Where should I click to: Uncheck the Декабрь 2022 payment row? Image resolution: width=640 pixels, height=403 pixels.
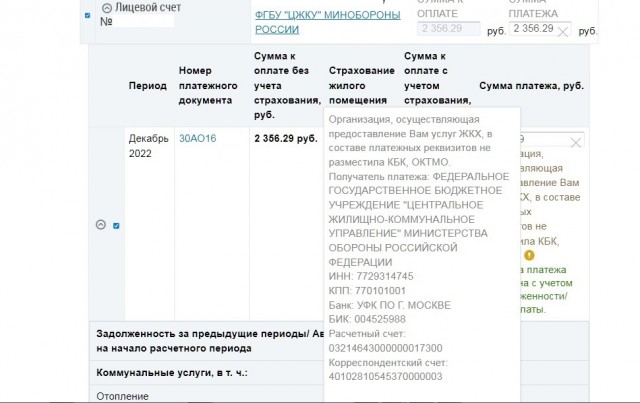pyautogui.click(x=116, y=225)
